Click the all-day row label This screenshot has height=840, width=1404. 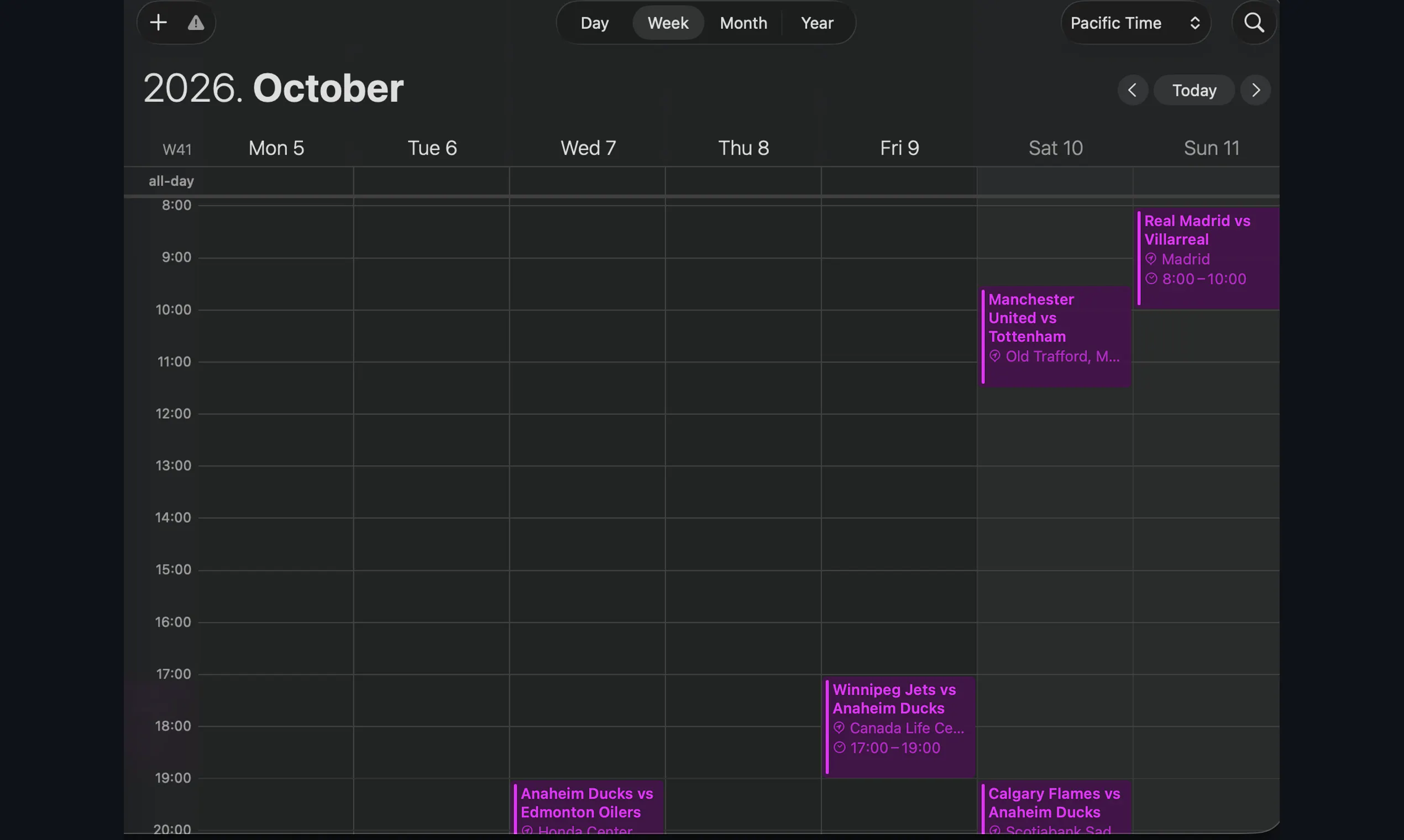[x=171, y=181]
